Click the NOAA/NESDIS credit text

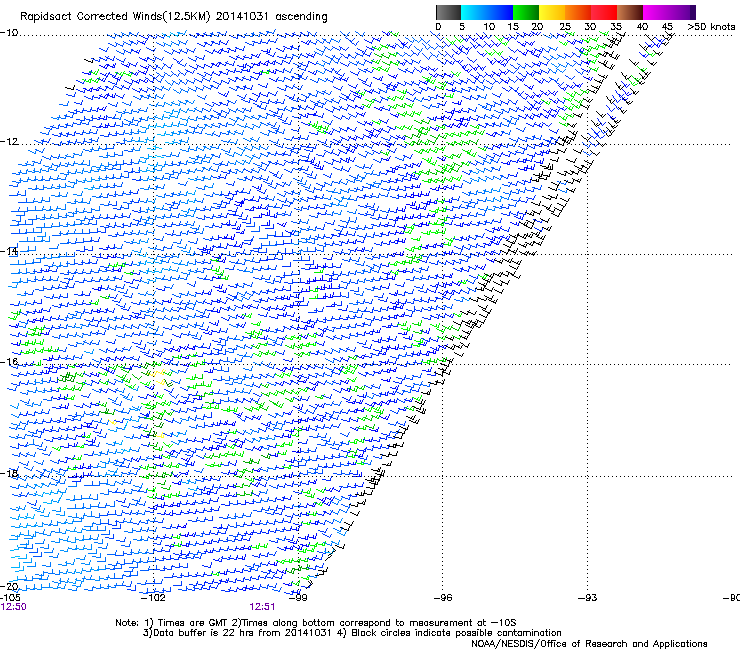589,644
